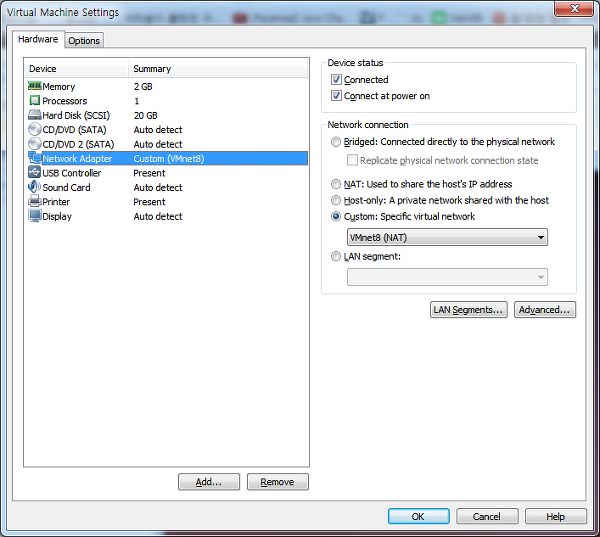Click the Device column header

pos(77,69)
